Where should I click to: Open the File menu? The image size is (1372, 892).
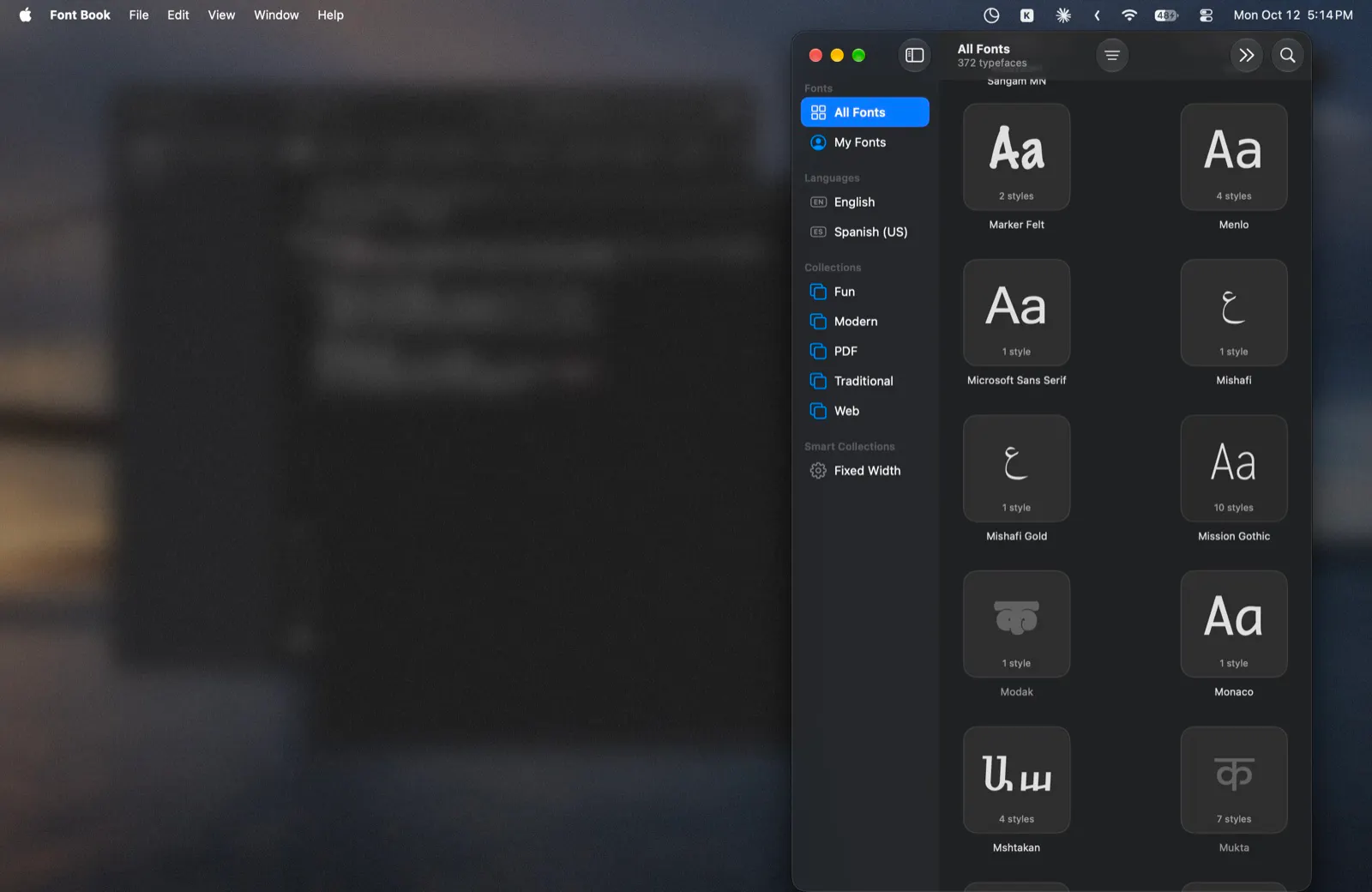(139, 15)
